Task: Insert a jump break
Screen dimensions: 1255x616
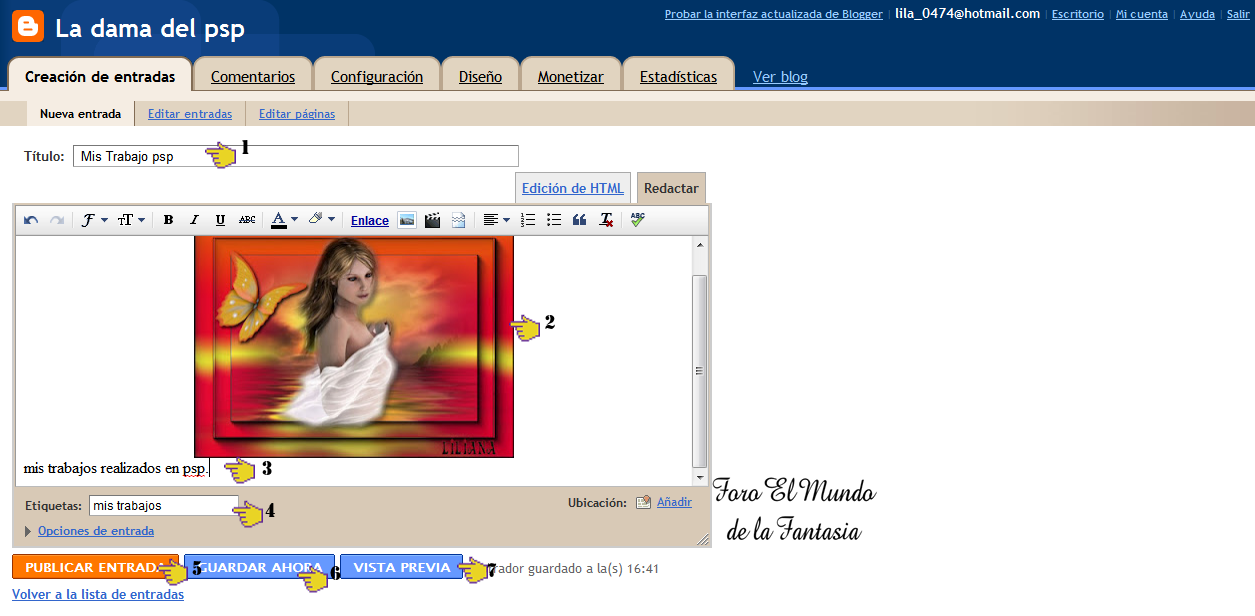Action: point(459,220)
